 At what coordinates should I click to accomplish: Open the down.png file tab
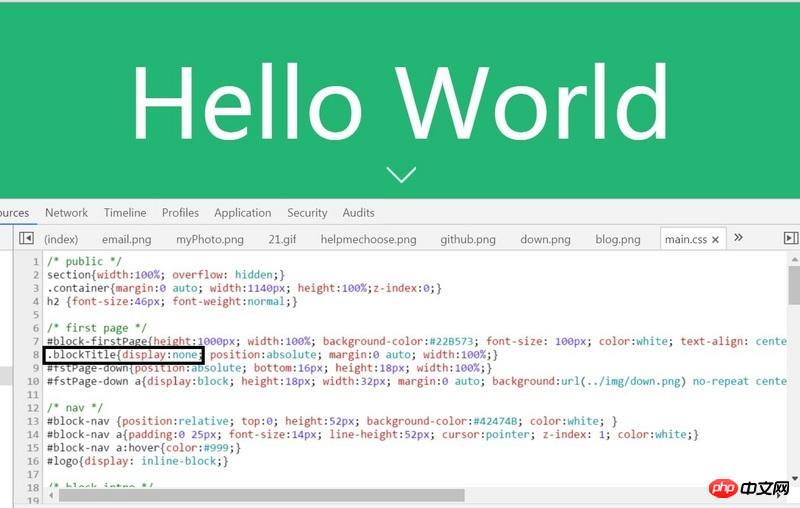545,239
